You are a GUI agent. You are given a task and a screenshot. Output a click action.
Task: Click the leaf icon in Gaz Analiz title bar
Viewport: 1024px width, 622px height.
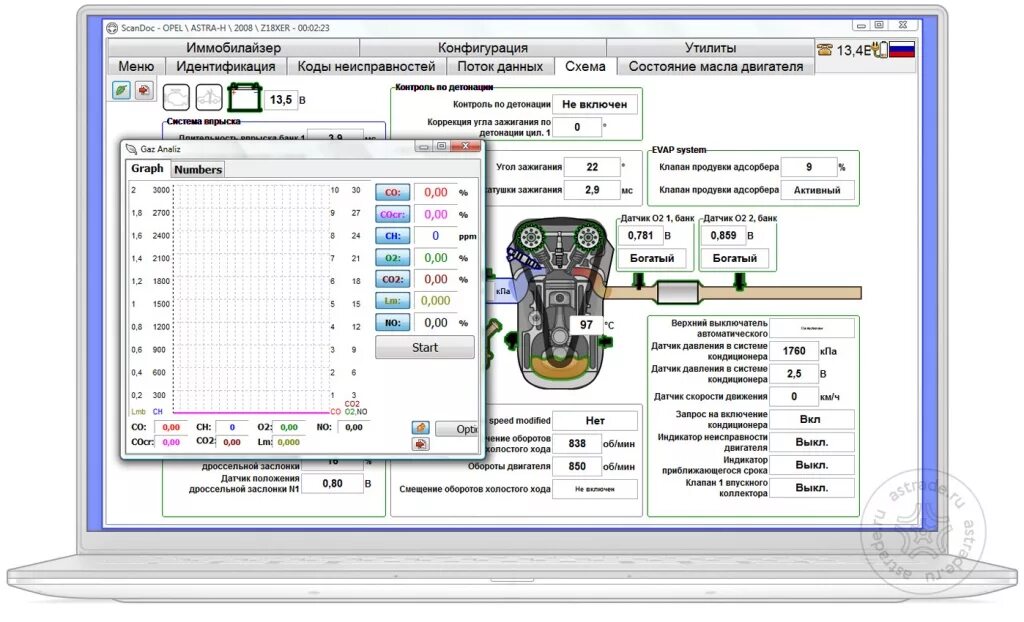(x=131, y=149)
